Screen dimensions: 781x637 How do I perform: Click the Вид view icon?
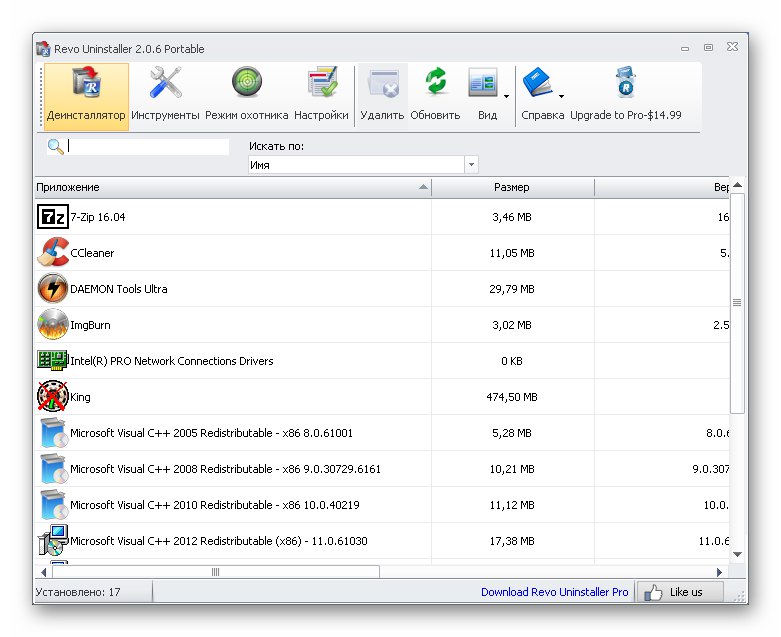click(x=483, y=83)
